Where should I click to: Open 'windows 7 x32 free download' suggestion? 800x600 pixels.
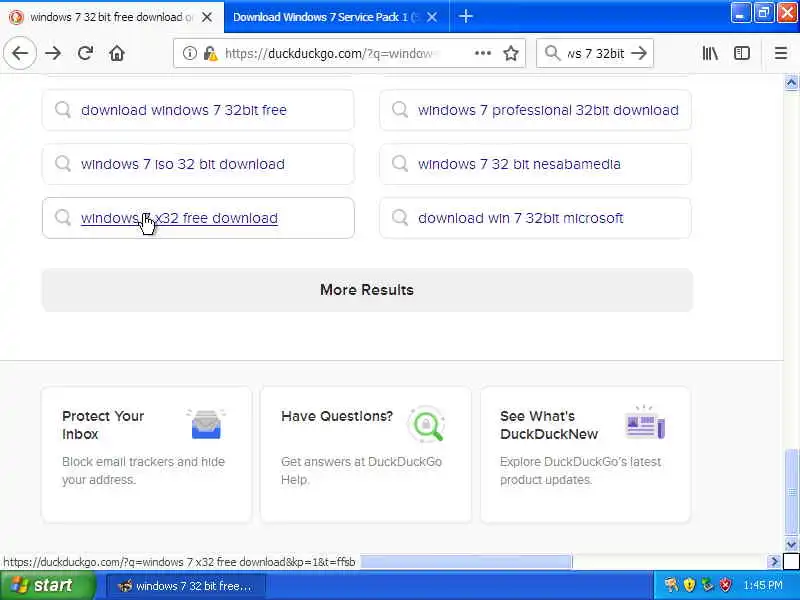pyautogui.click(x=198, y=218)
